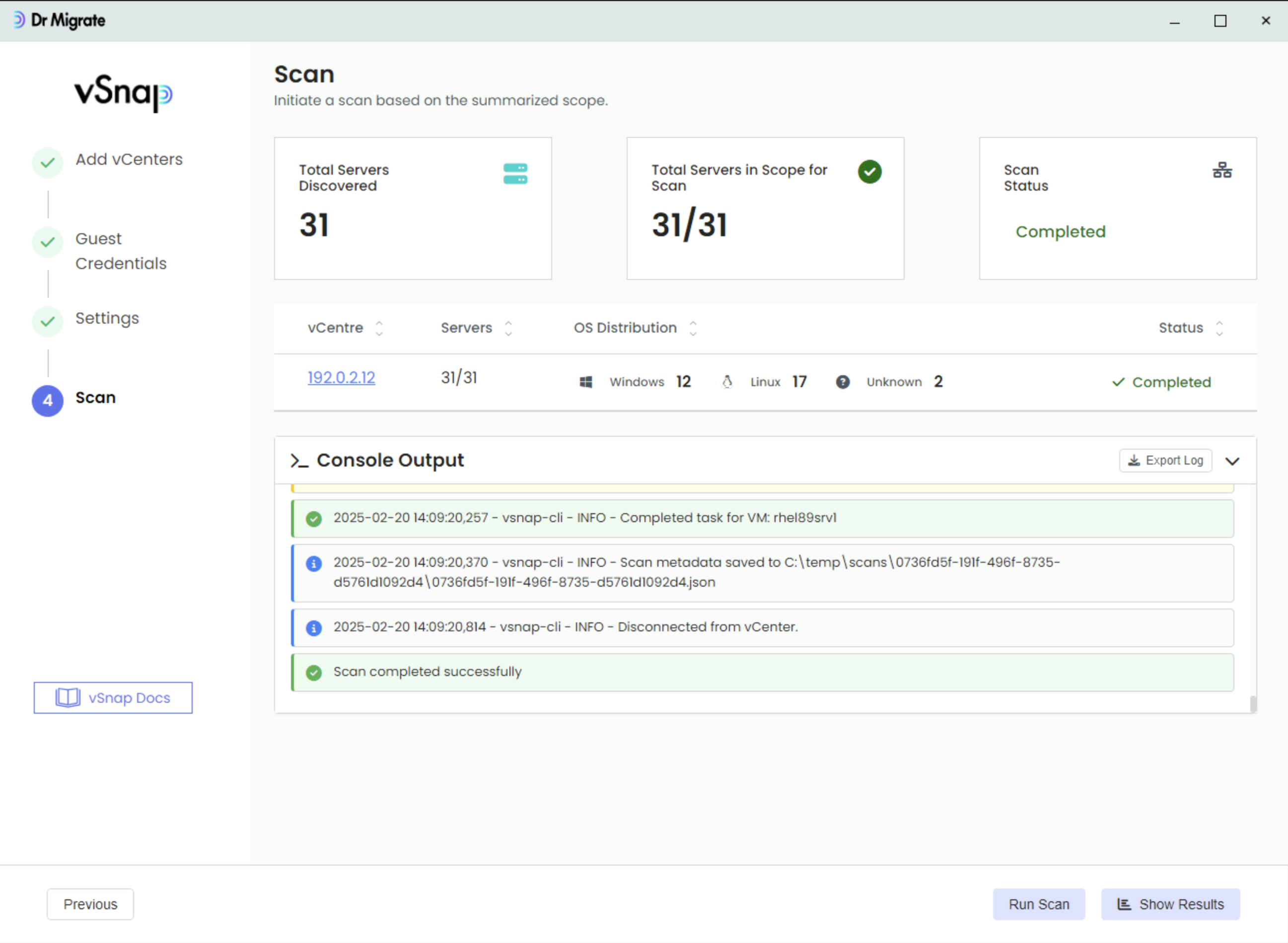The width and height of the screenshot is (1288, 943).
Task: Click the Unknown question mark icon
Action: [x=843, y=382]
